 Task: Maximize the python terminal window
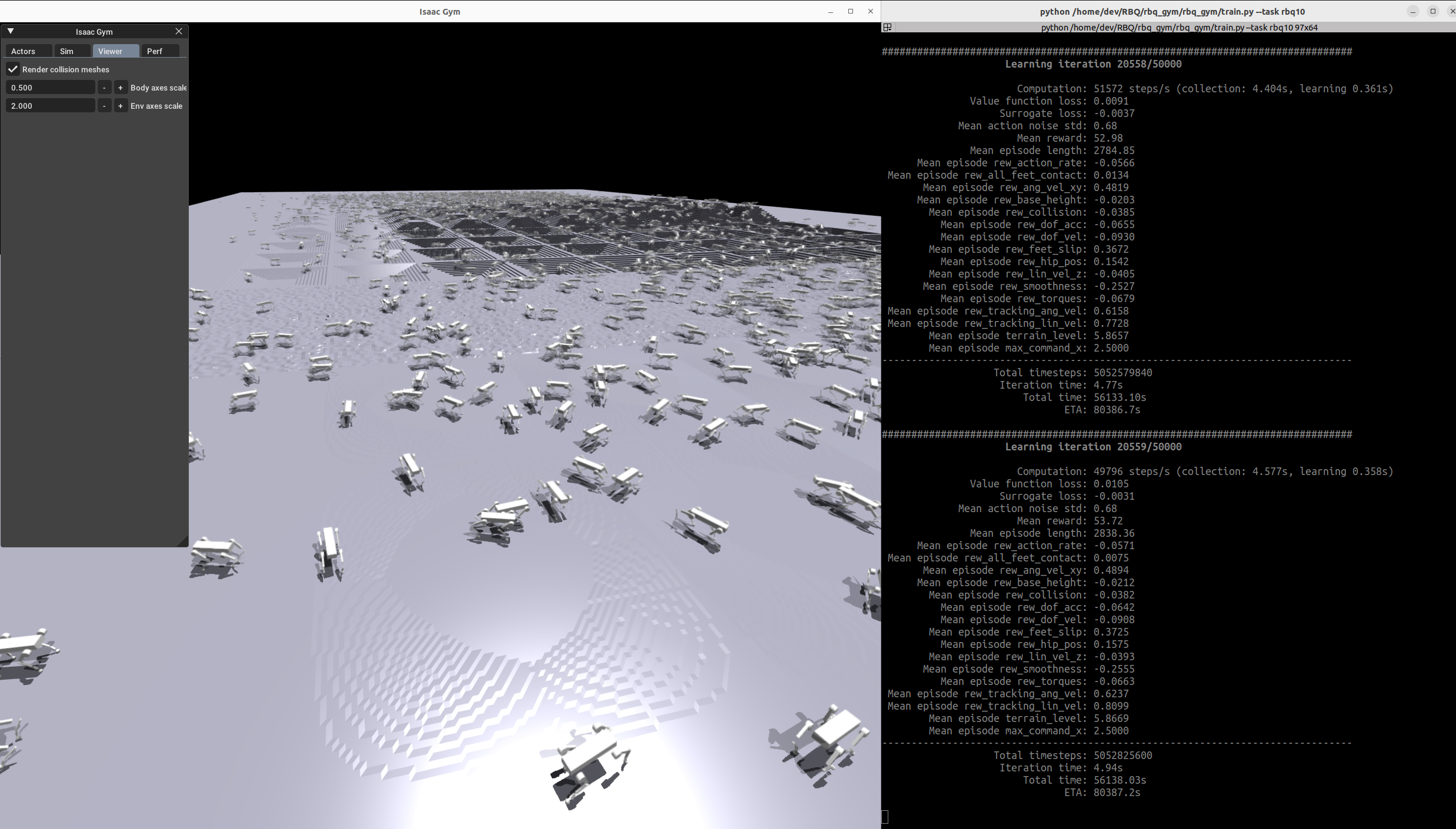1433,11
